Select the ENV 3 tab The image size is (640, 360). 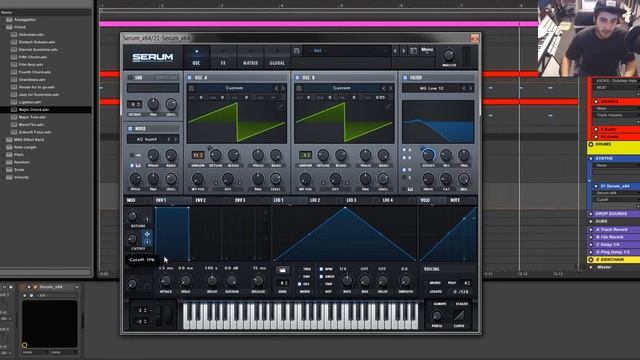(x=240, y=200)
